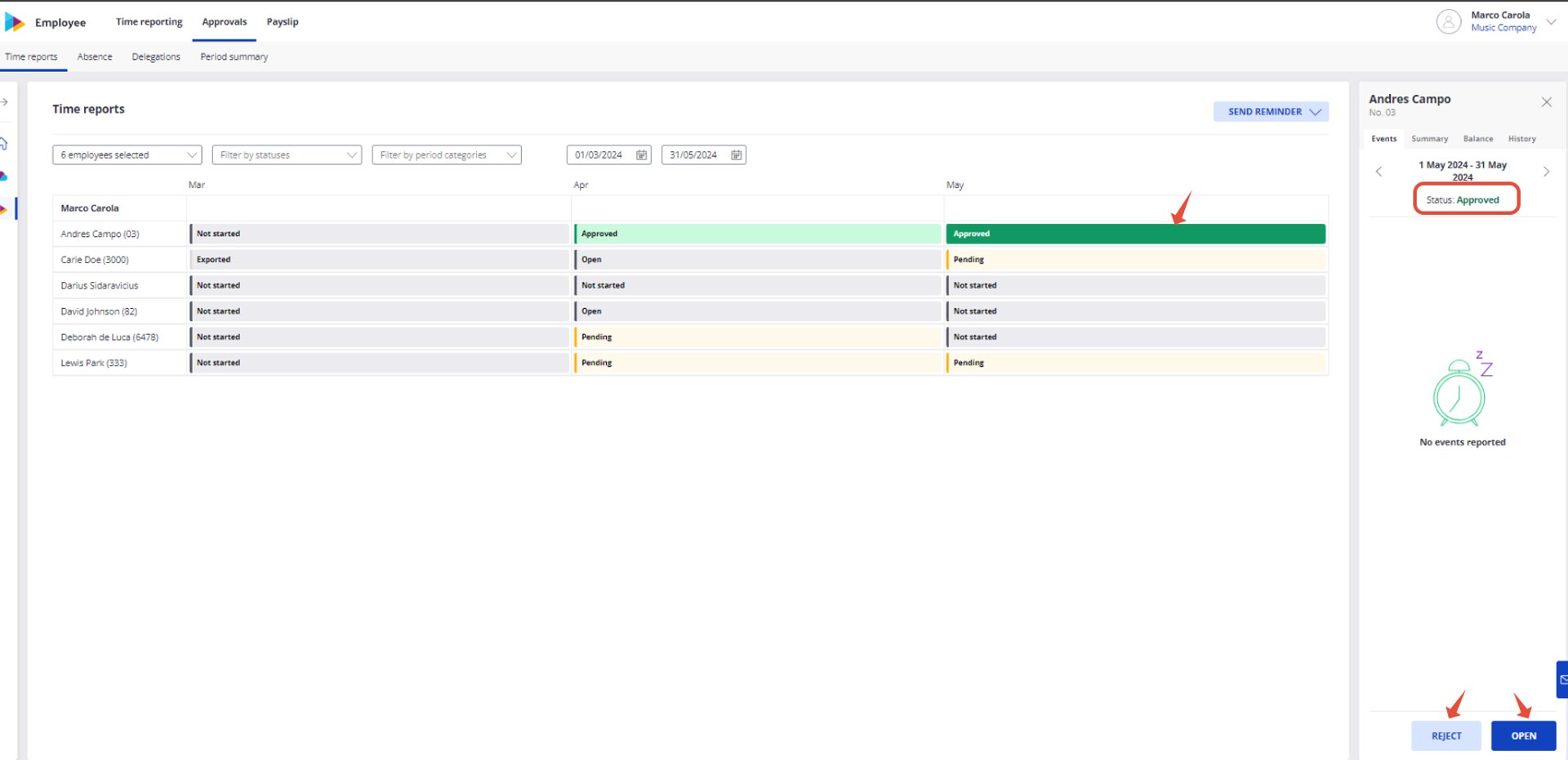The width and height of the screenshot is (1568, 760).
Task: Click the Employee app logo
Action: point(15,22)
